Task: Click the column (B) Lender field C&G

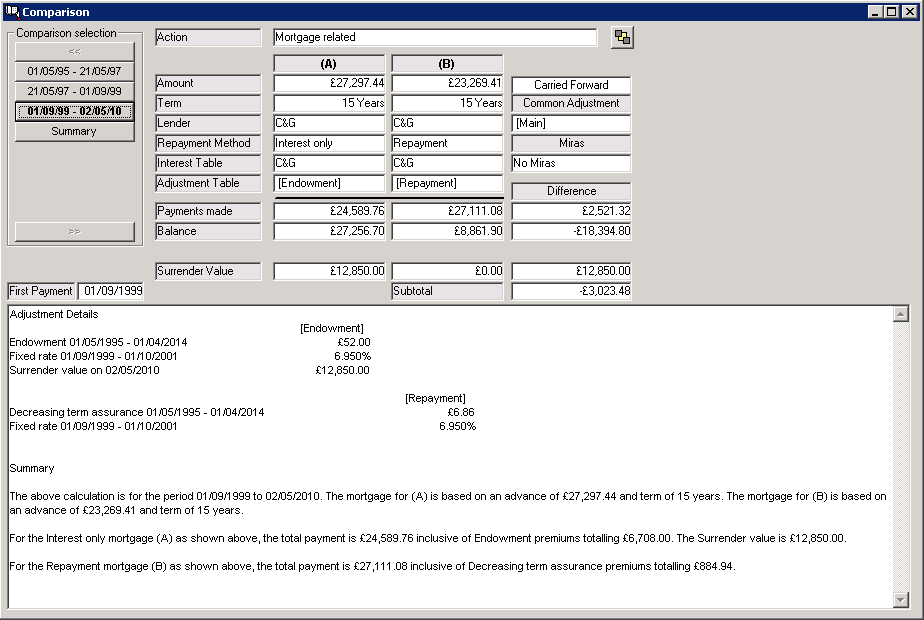Action: tap(447, 123)
